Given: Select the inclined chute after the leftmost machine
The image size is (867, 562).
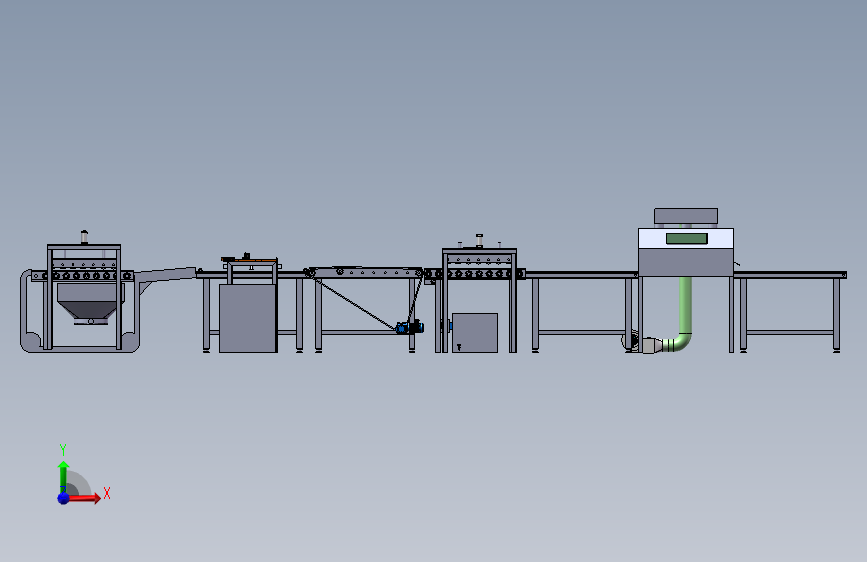Looking at the screenshot, I should 165,275.
